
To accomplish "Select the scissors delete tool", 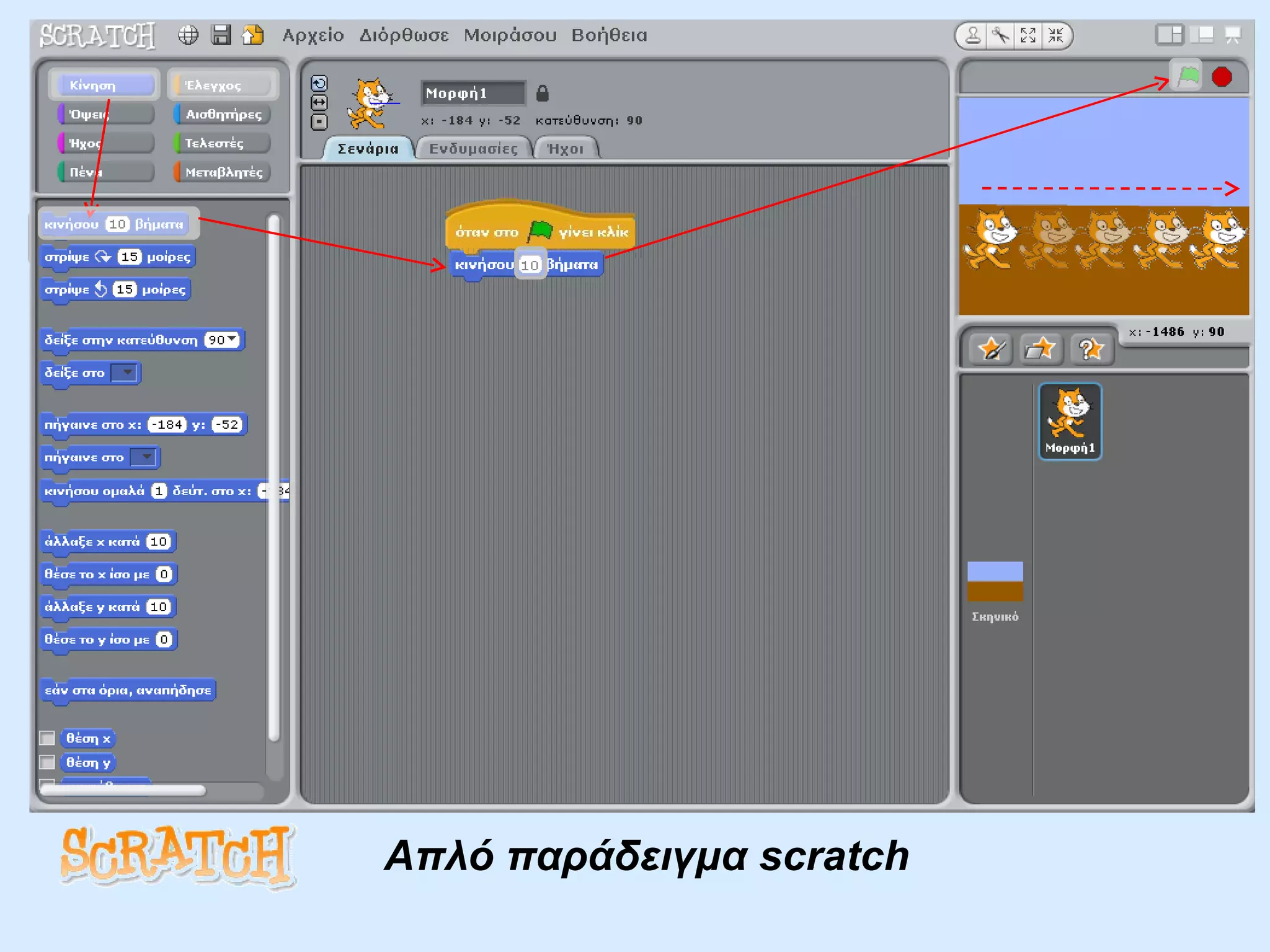I will click(x=1001, y=35).
